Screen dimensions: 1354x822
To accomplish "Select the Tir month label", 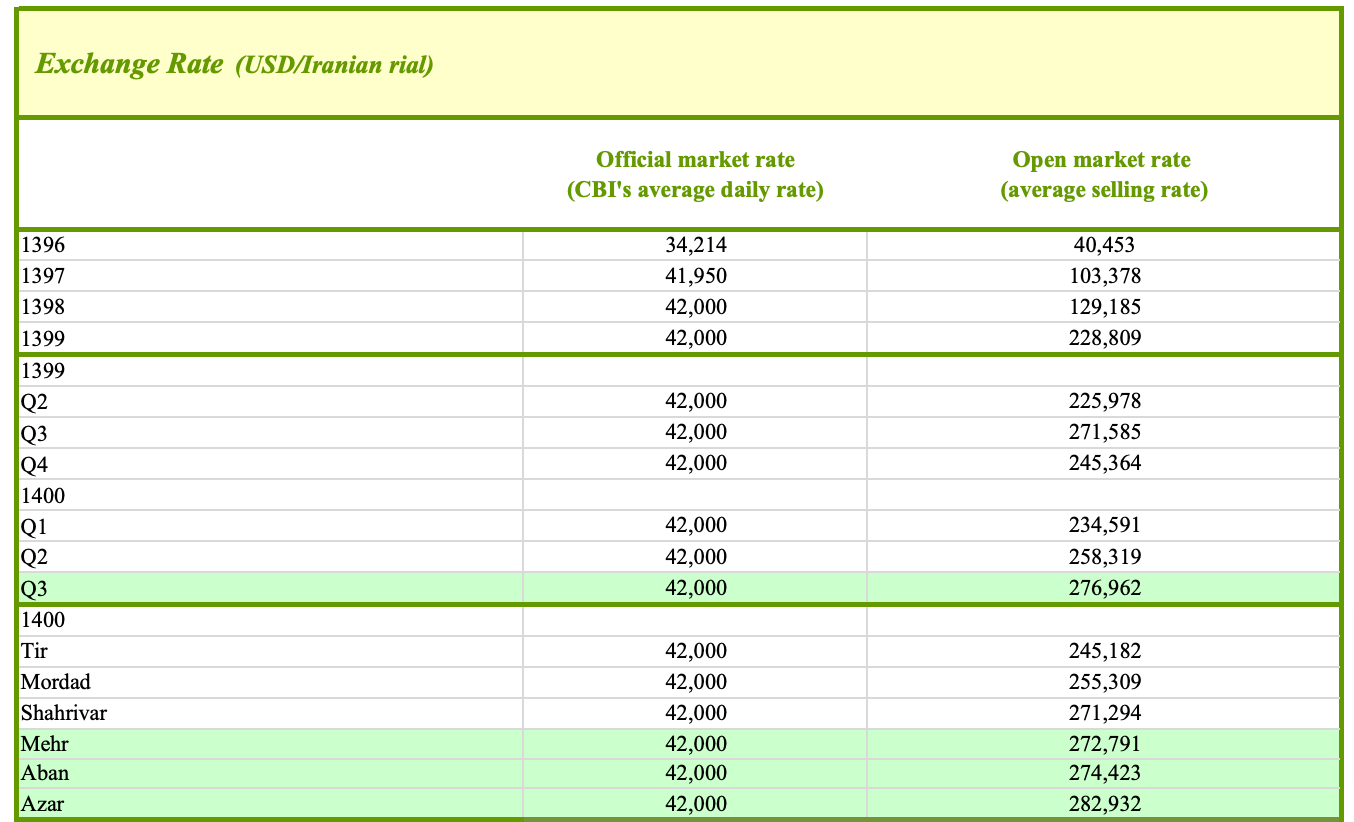I will [x=34, y=651].
